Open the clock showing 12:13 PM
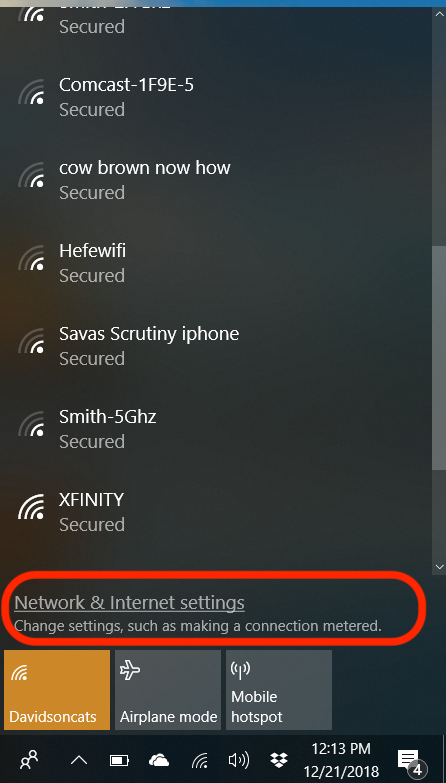Screen dimensions: 446x783 (x=342, y=761)
